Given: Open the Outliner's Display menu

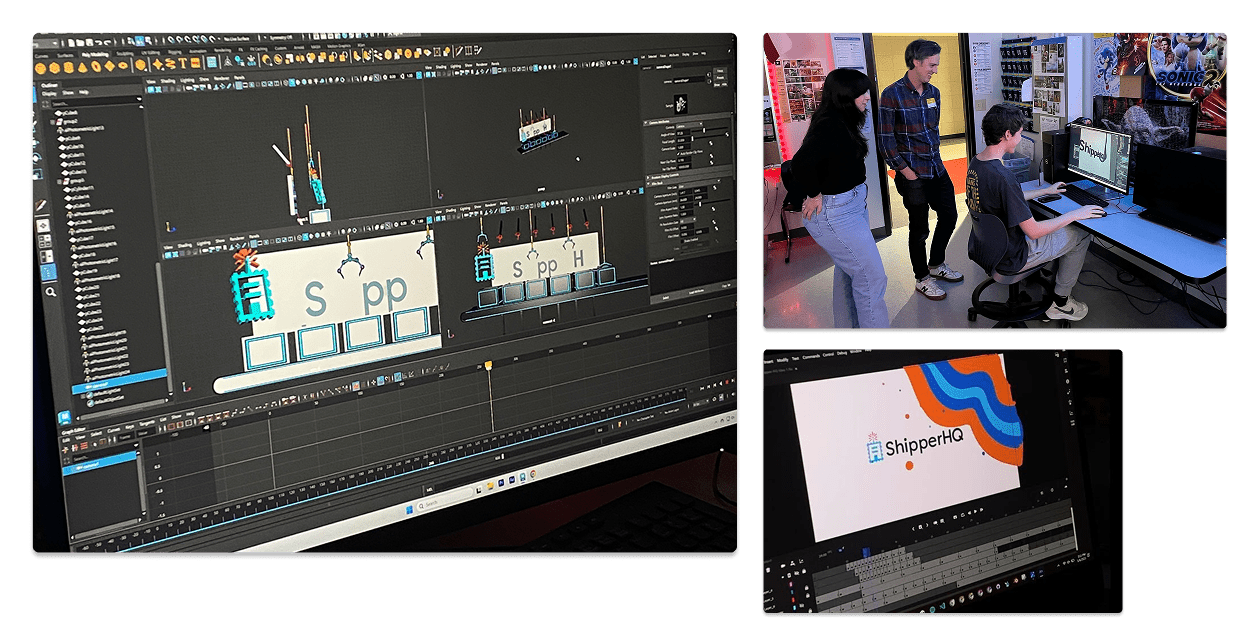Looking at the screenshot, I should [49, 93].
